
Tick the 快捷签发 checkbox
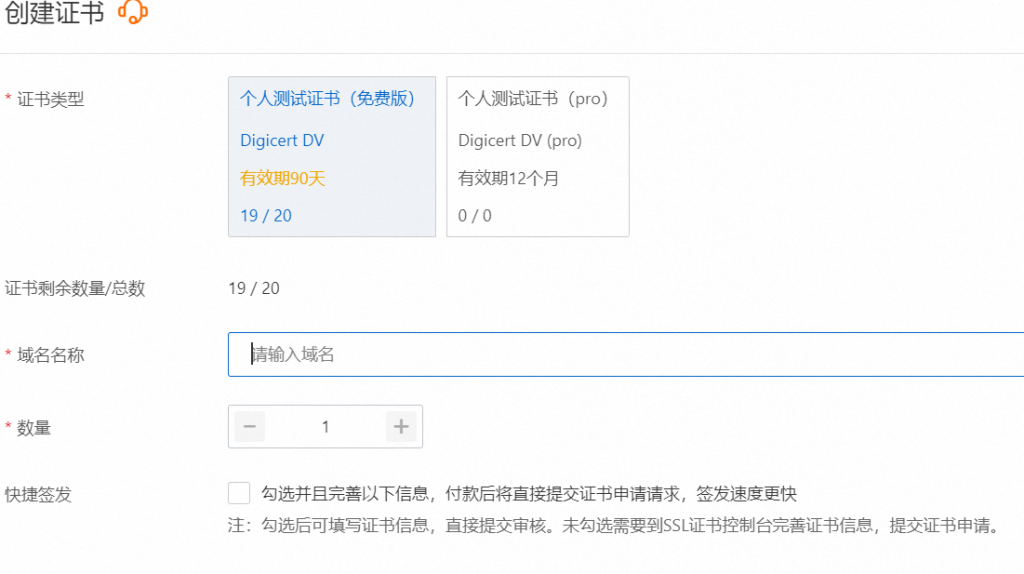point(239,493)
